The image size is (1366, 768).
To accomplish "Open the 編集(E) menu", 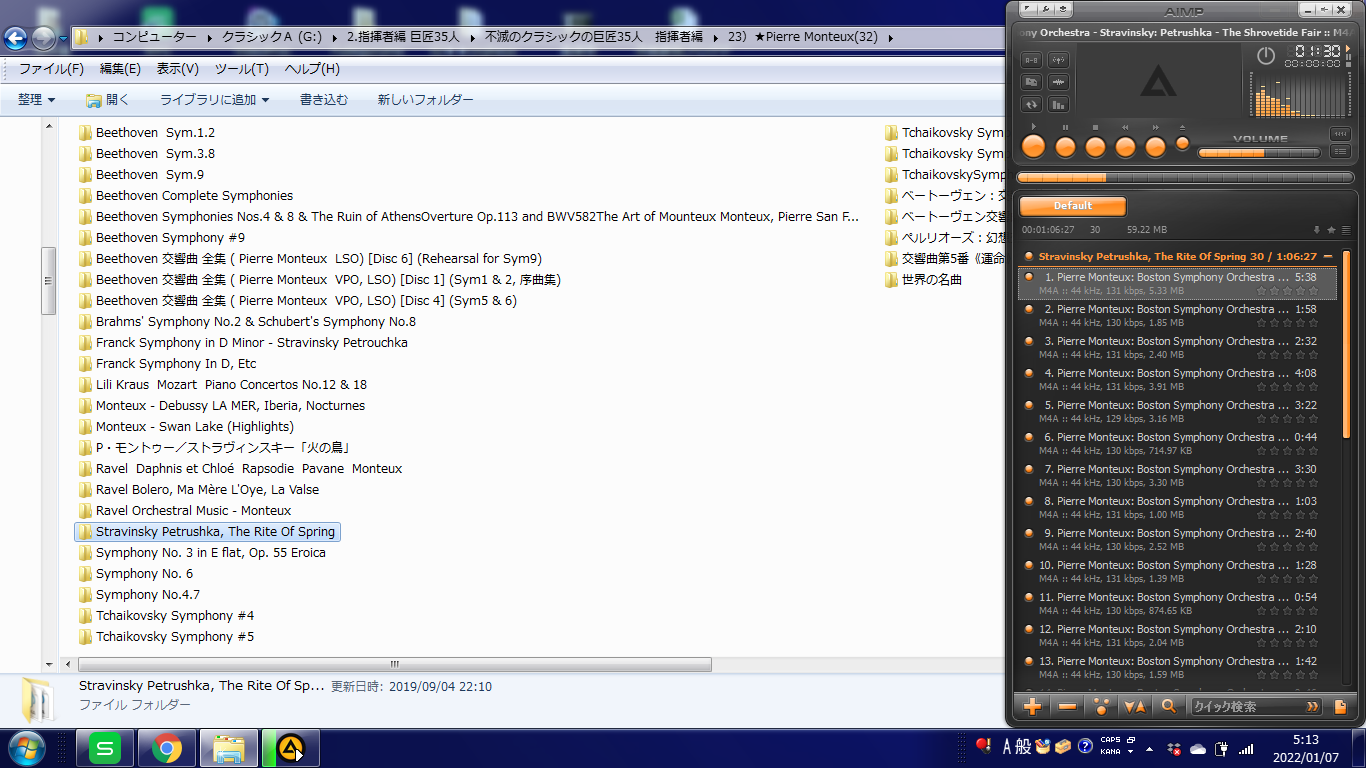I will click(x=120, y=69).
